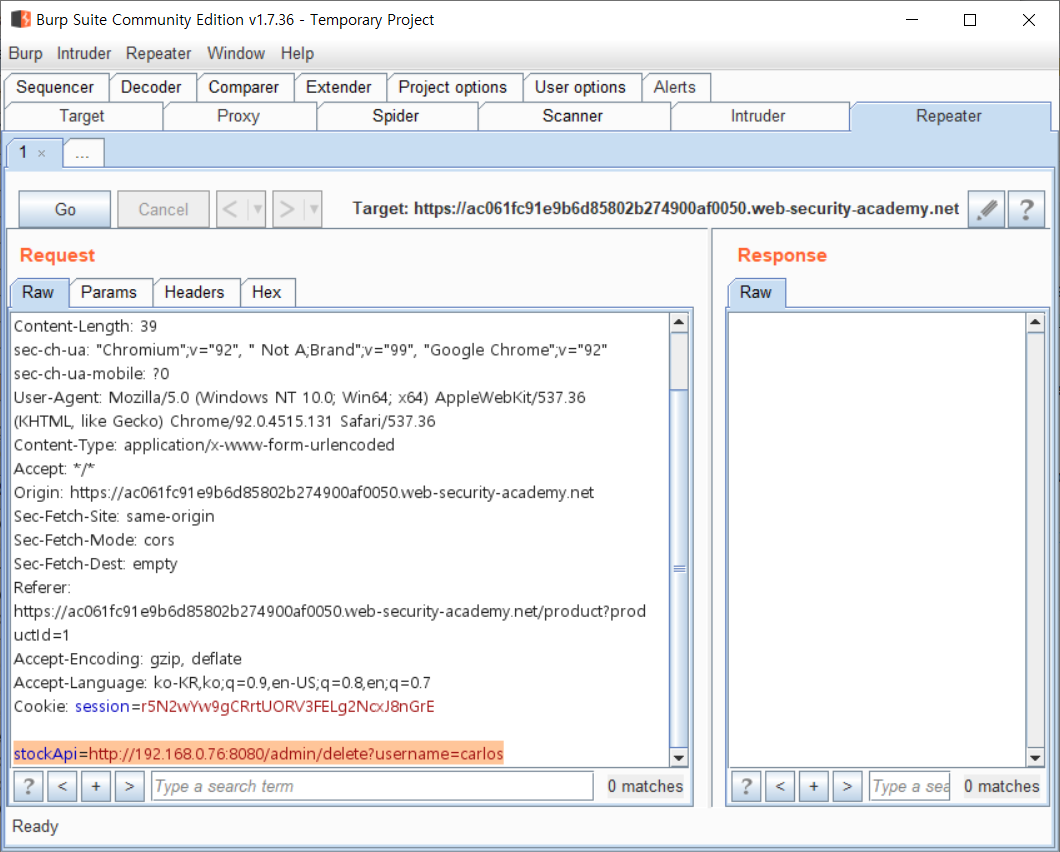Screen dimensions: 1060x852
Task: Click the Accept-Encoding header line
Action: point(128,659)
